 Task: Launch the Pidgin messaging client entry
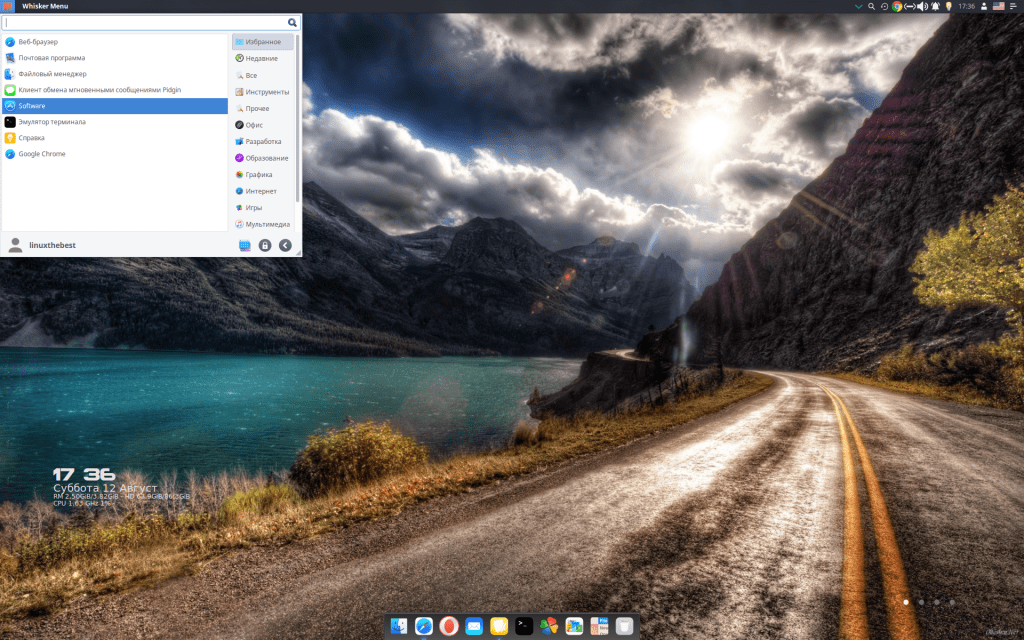point(115,89)
